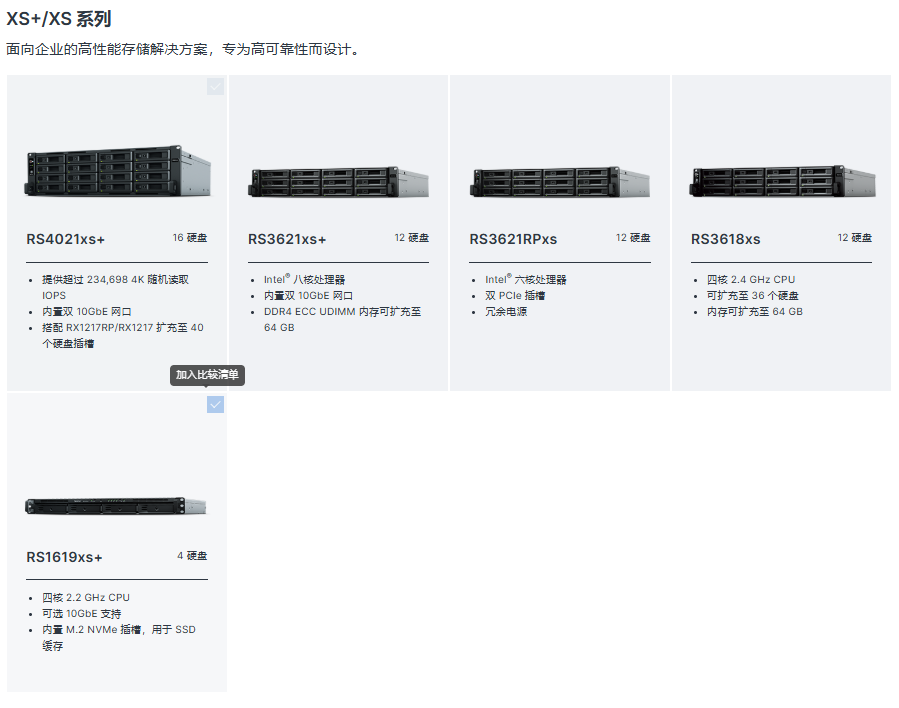Open the RS4021xs+ product image

(117, 171)
